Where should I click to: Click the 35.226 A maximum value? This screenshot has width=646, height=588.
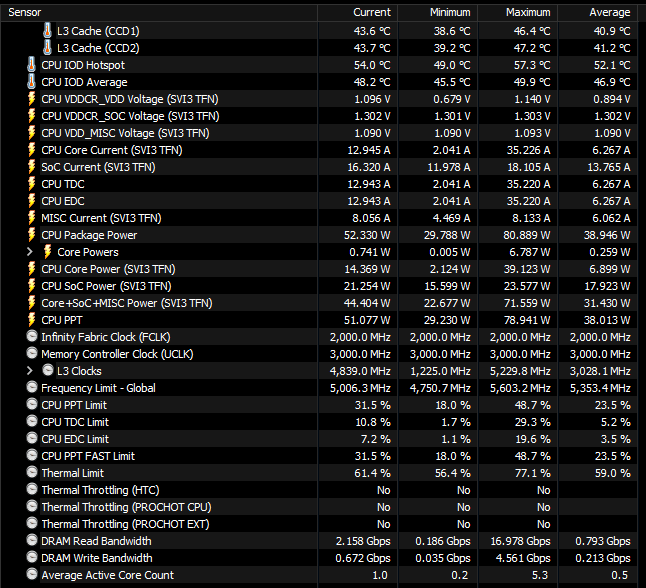point(529,150)
